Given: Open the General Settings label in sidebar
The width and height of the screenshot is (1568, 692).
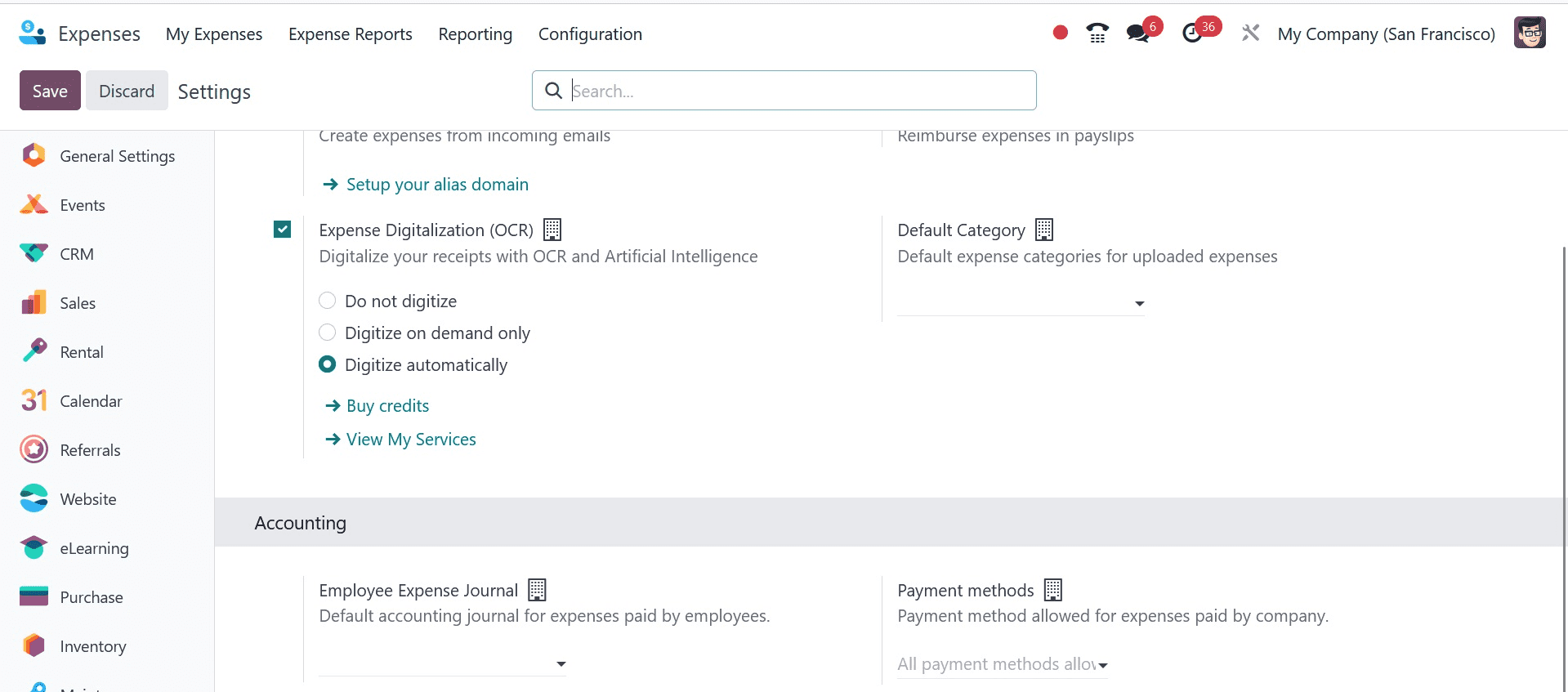Looking at the screenshot, I should 118,156.
